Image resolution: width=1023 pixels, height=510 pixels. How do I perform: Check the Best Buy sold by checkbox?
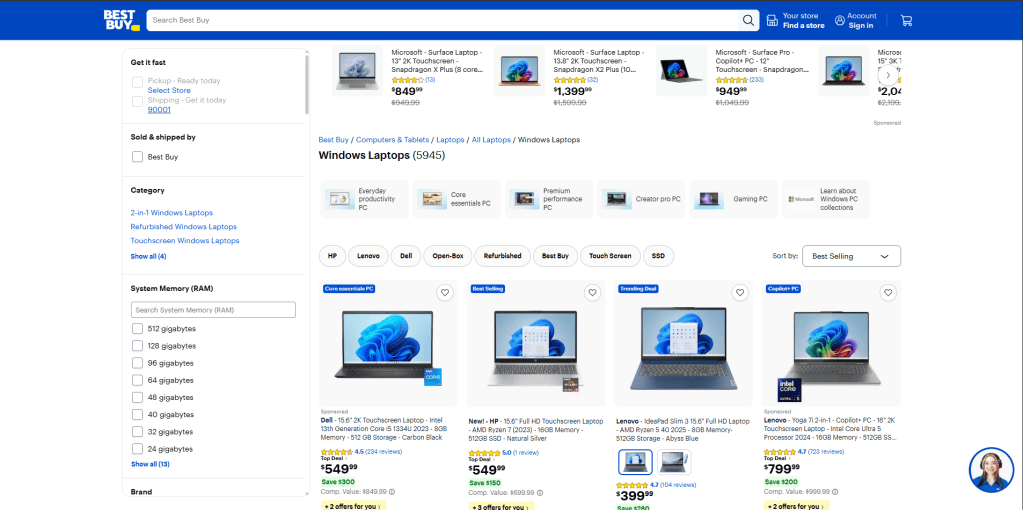point(137,157)
